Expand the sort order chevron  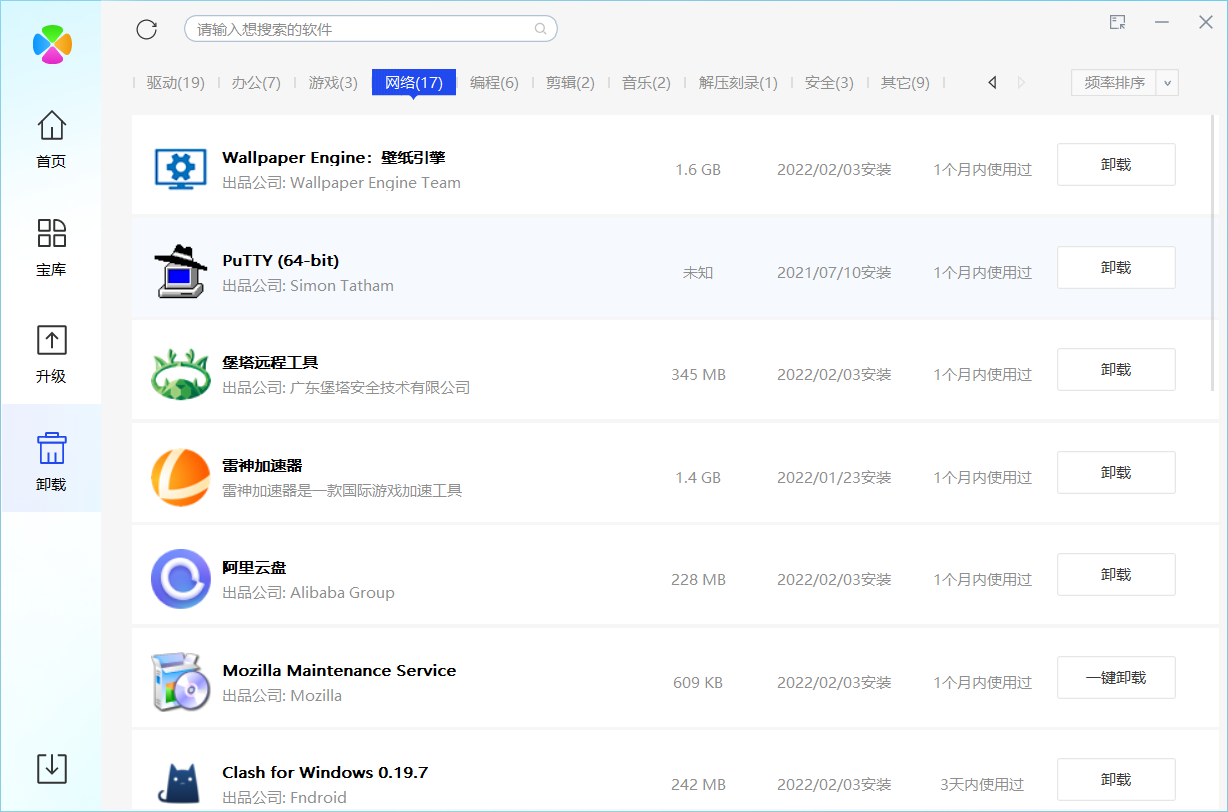(1167, 83)
